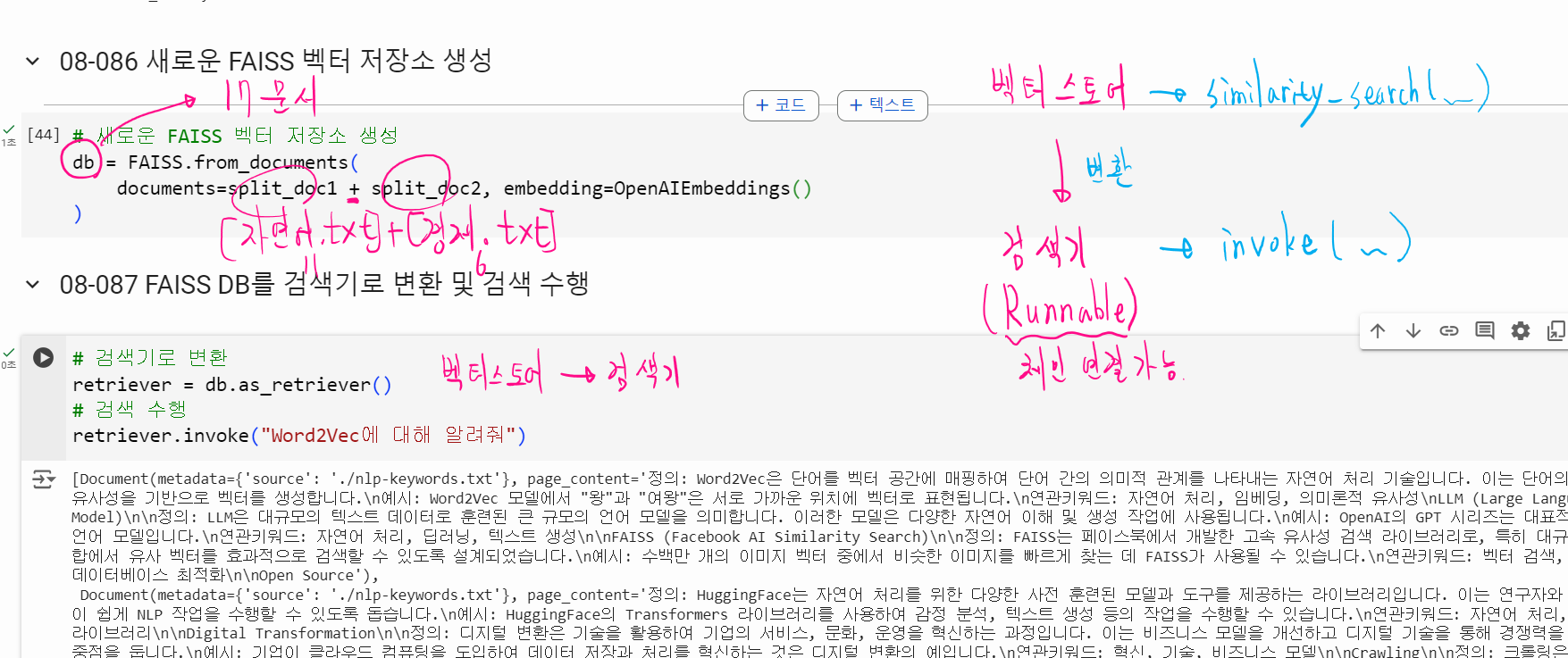Collapse the 08-087 FAISS DB section
The width and height of the screenshot is (1568, 658).
[33, 285]
